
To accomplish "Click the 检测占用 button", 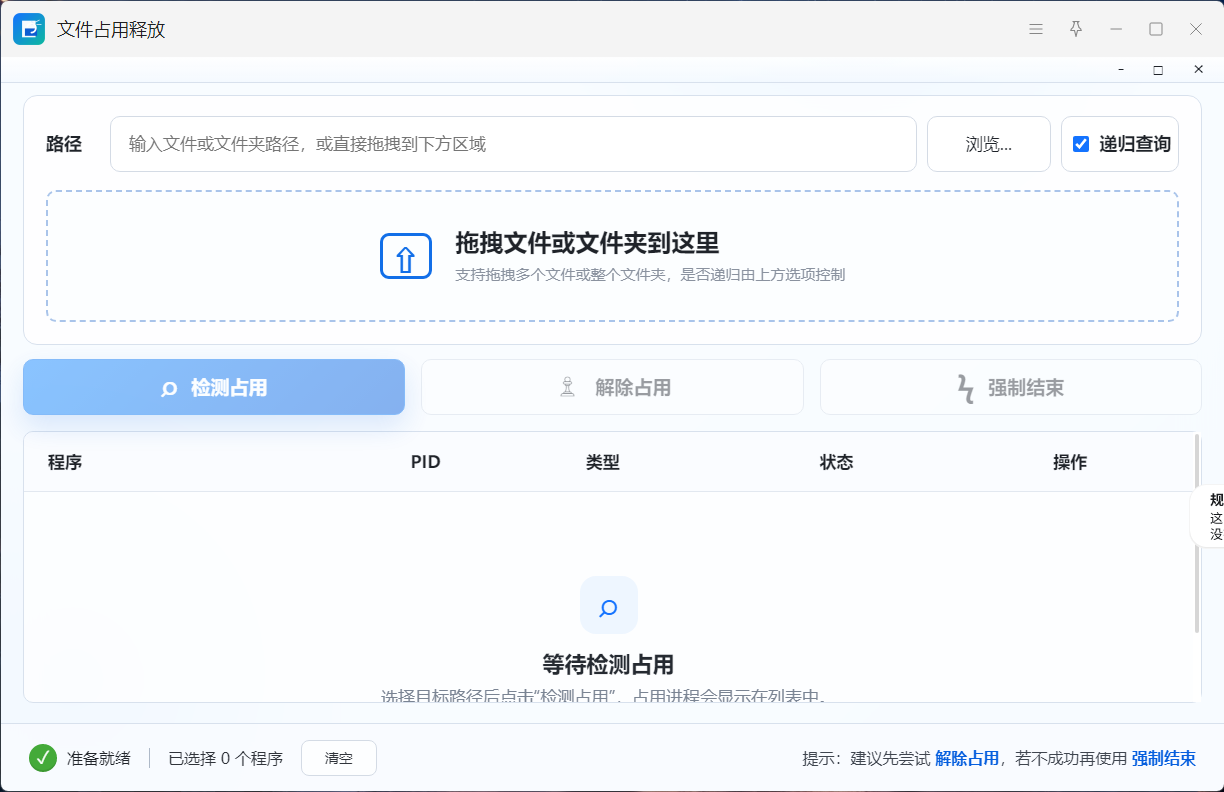I will tap(214, 387).
